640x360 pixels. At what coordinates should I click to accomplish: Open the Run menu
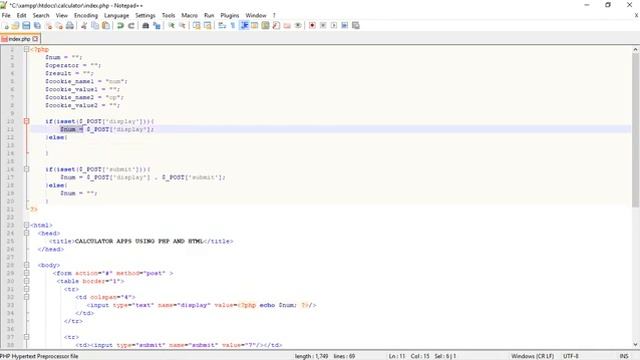click(209, 16)
